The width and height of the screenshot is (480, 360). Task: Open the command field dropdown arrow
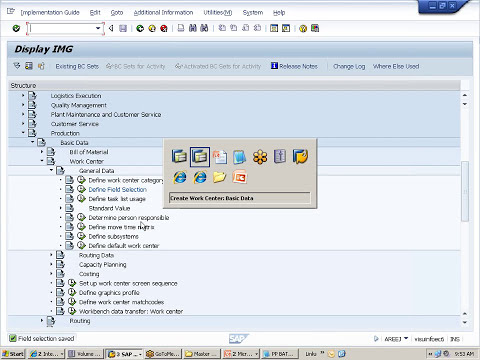(x=98, y=28)
